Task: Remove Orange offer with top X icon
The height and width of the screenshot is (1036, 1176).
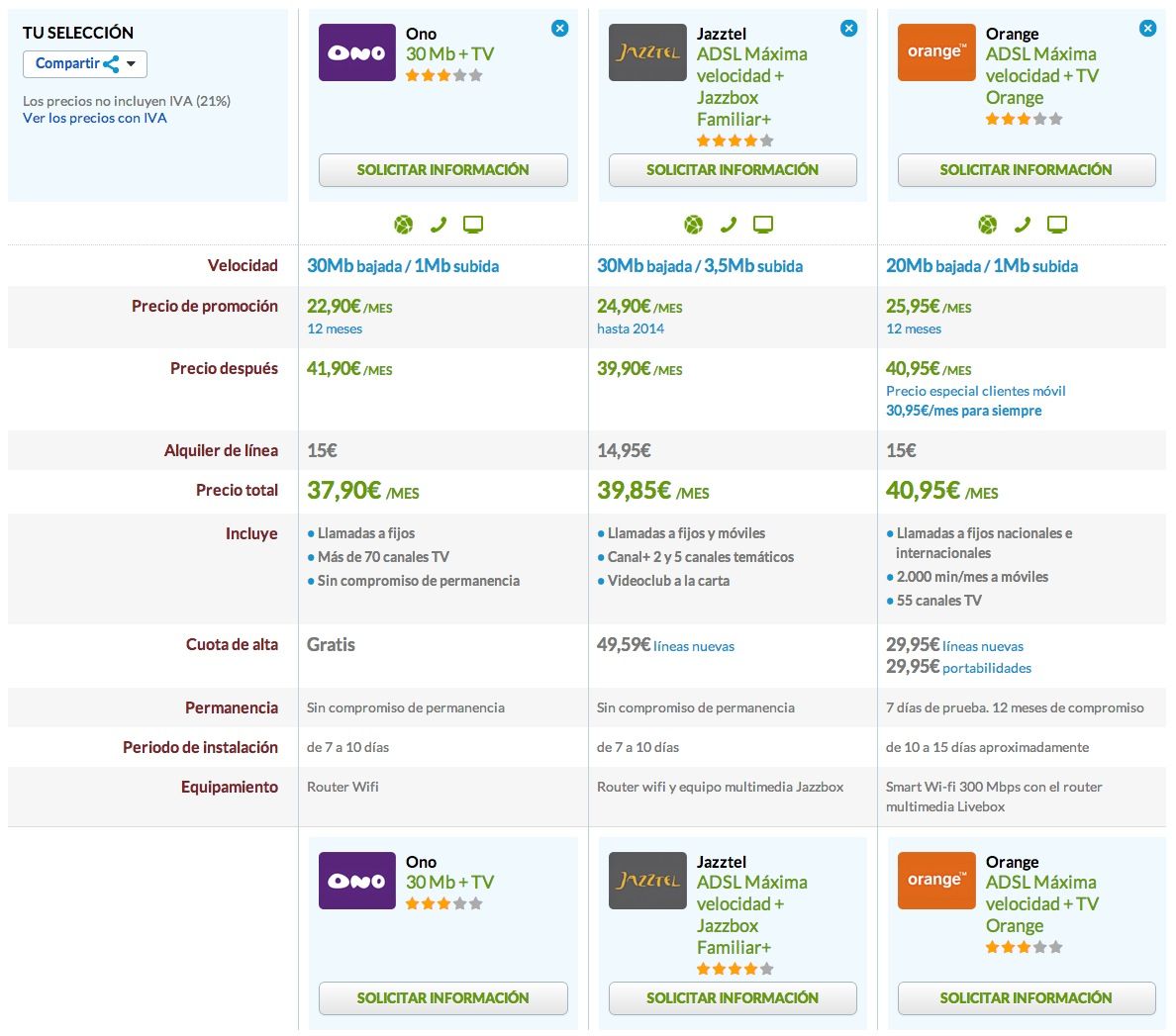Action: pos(1147,29)
